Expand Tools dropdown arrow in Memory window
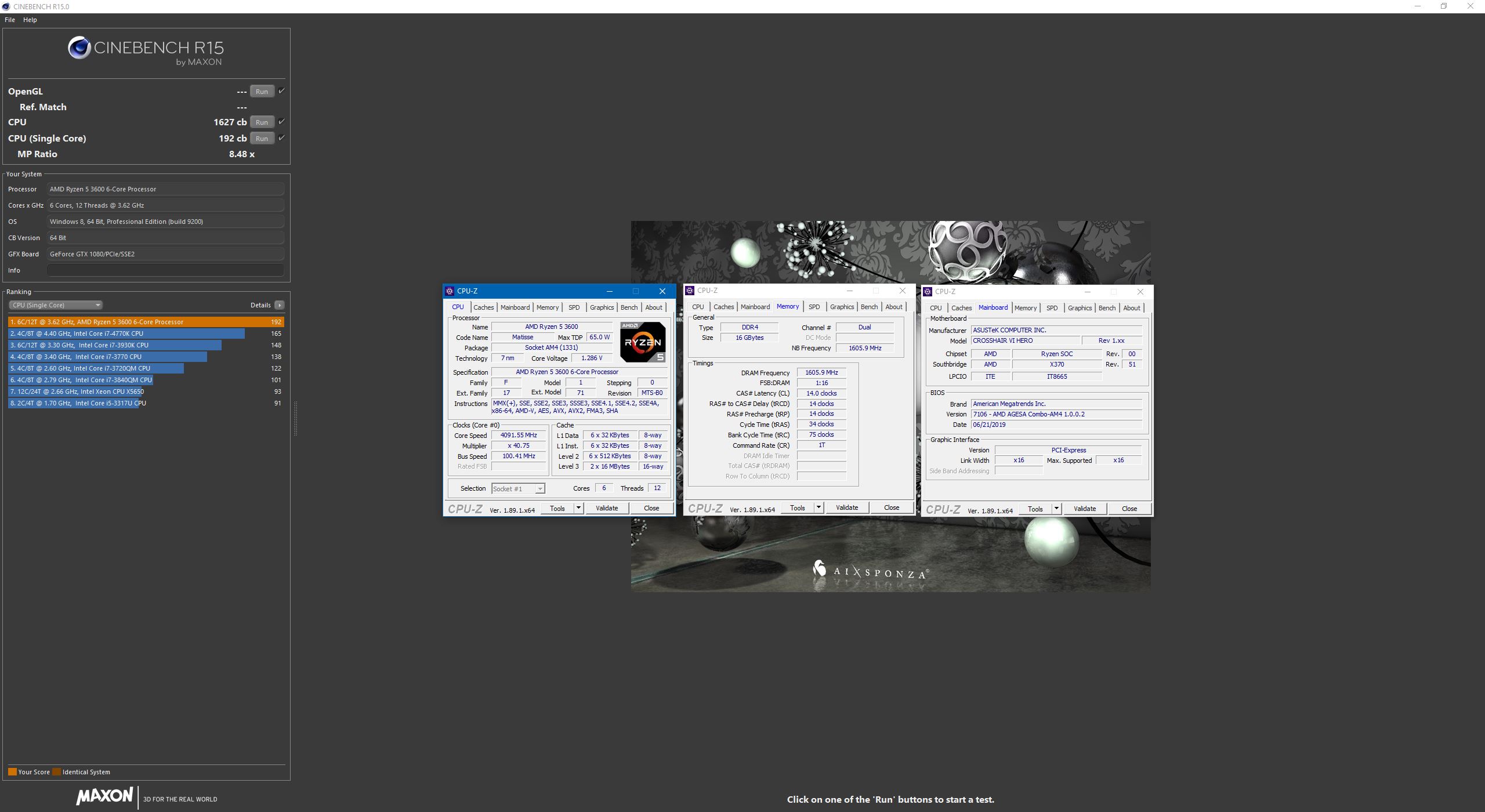The height and width of the screenshot is (812, 1485). [x=818, y=507]
